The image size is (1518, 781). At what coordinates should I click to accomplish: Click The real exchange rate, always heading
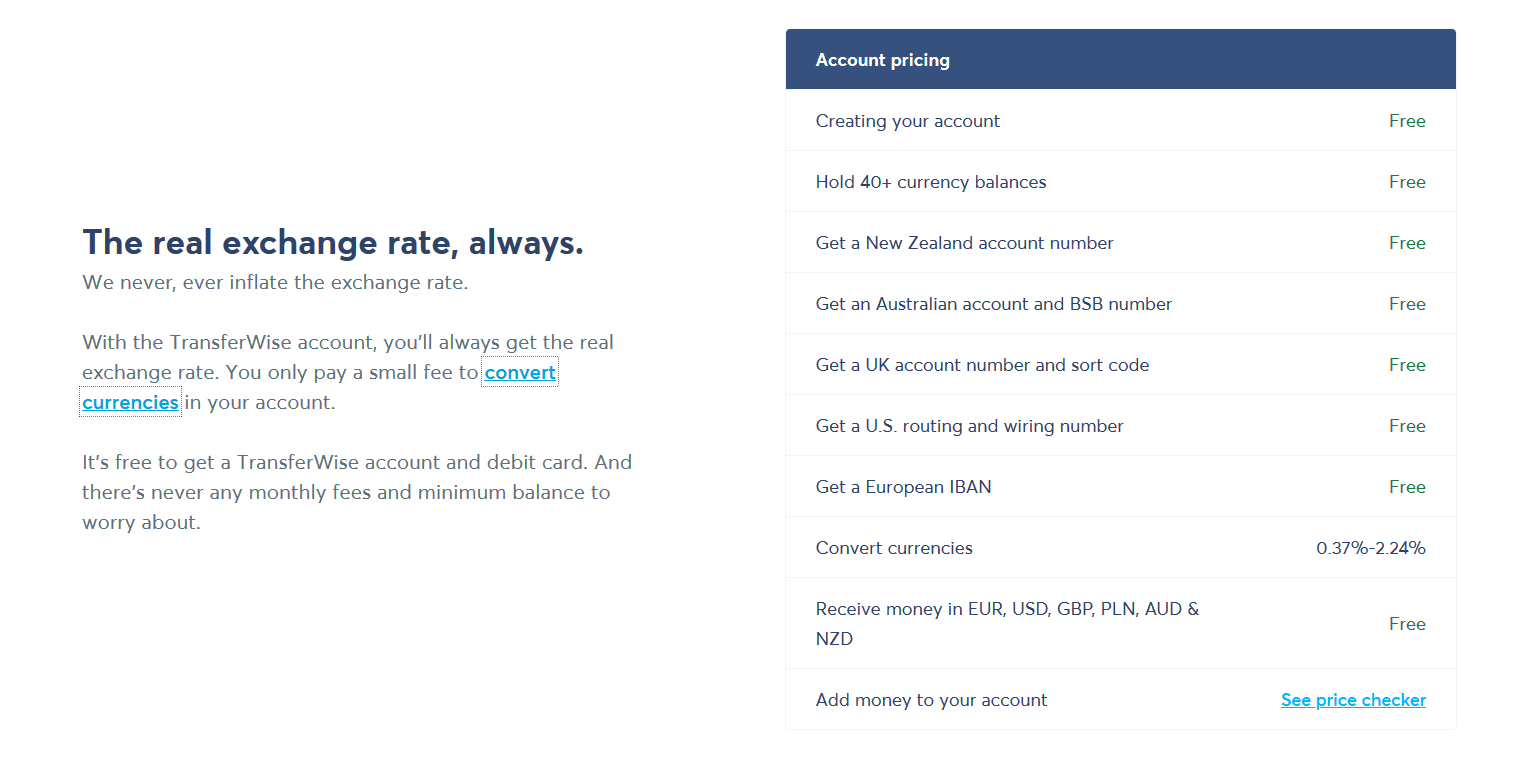[332, 242]
